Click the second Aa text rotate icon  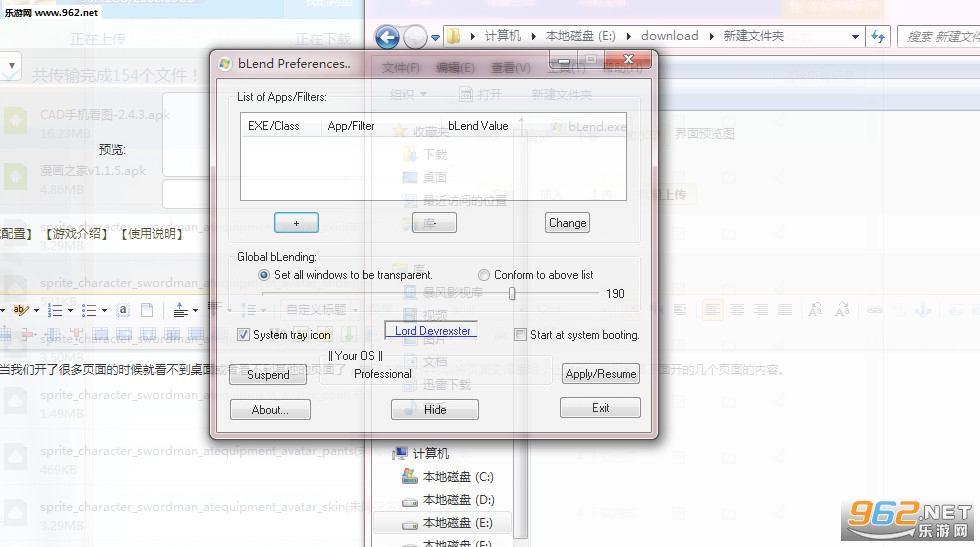click(842, 309)
